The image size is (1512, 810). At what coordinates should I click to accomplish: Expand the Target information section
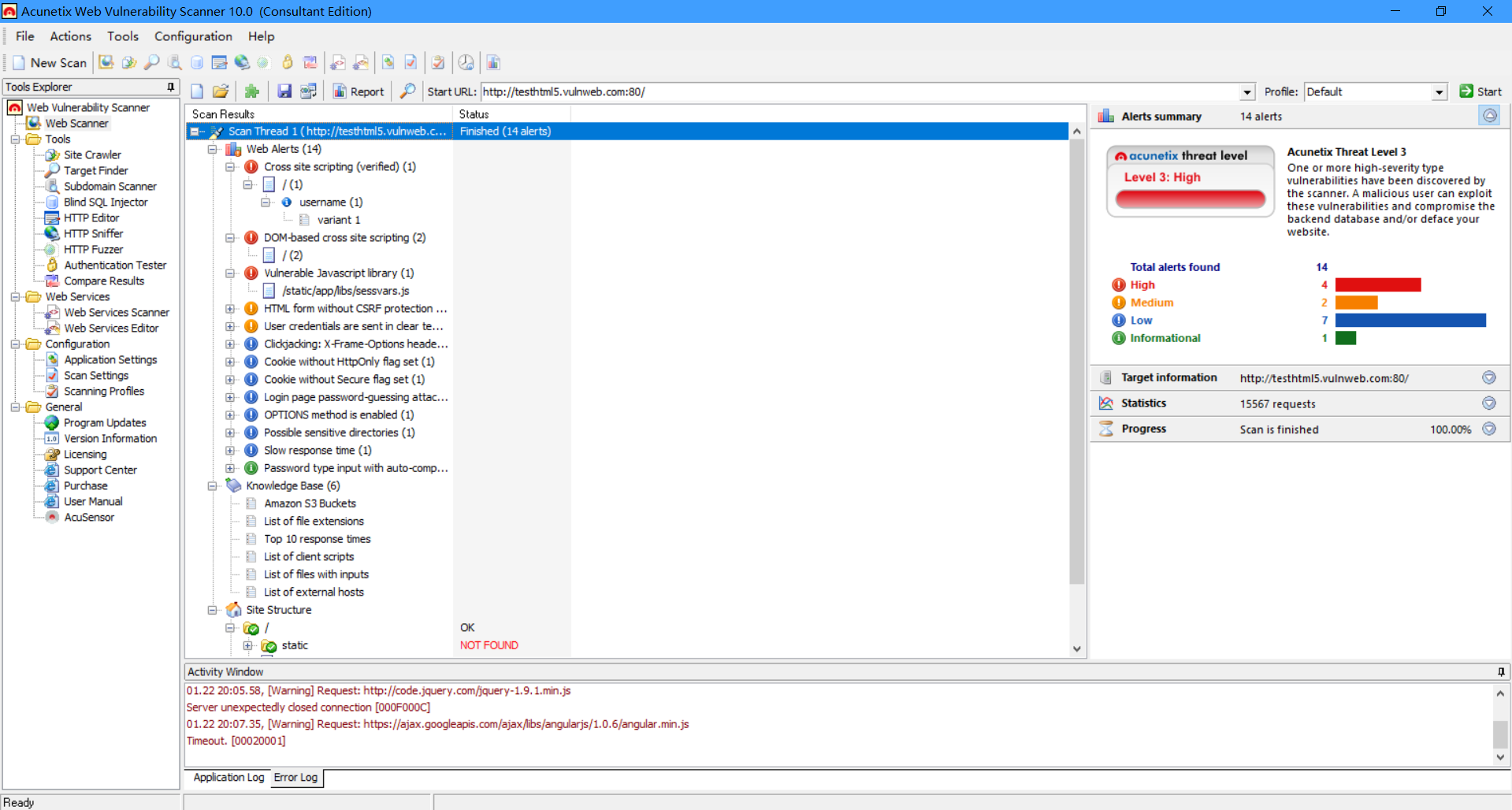(1489, 377)
